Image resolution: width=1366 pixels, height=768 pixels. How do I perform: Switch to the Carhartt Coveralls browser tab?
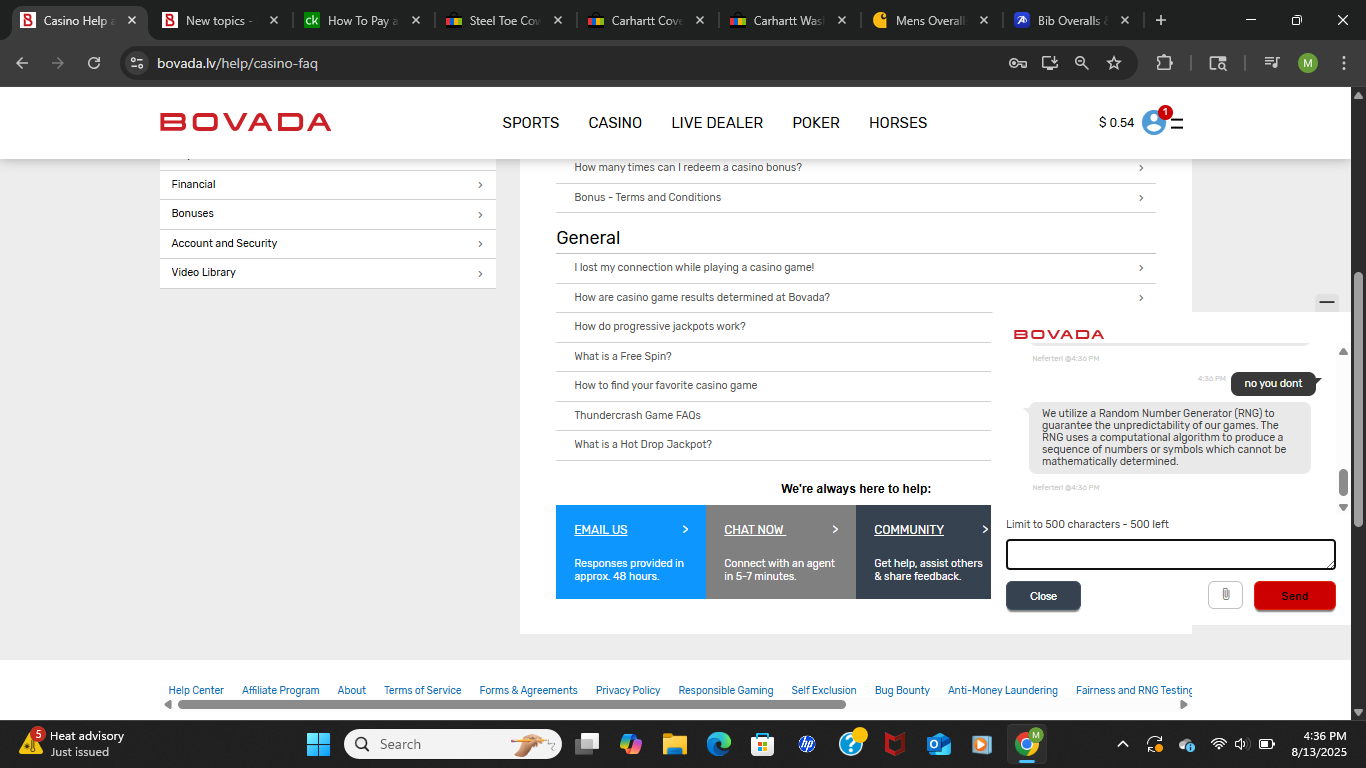[646, 20]
